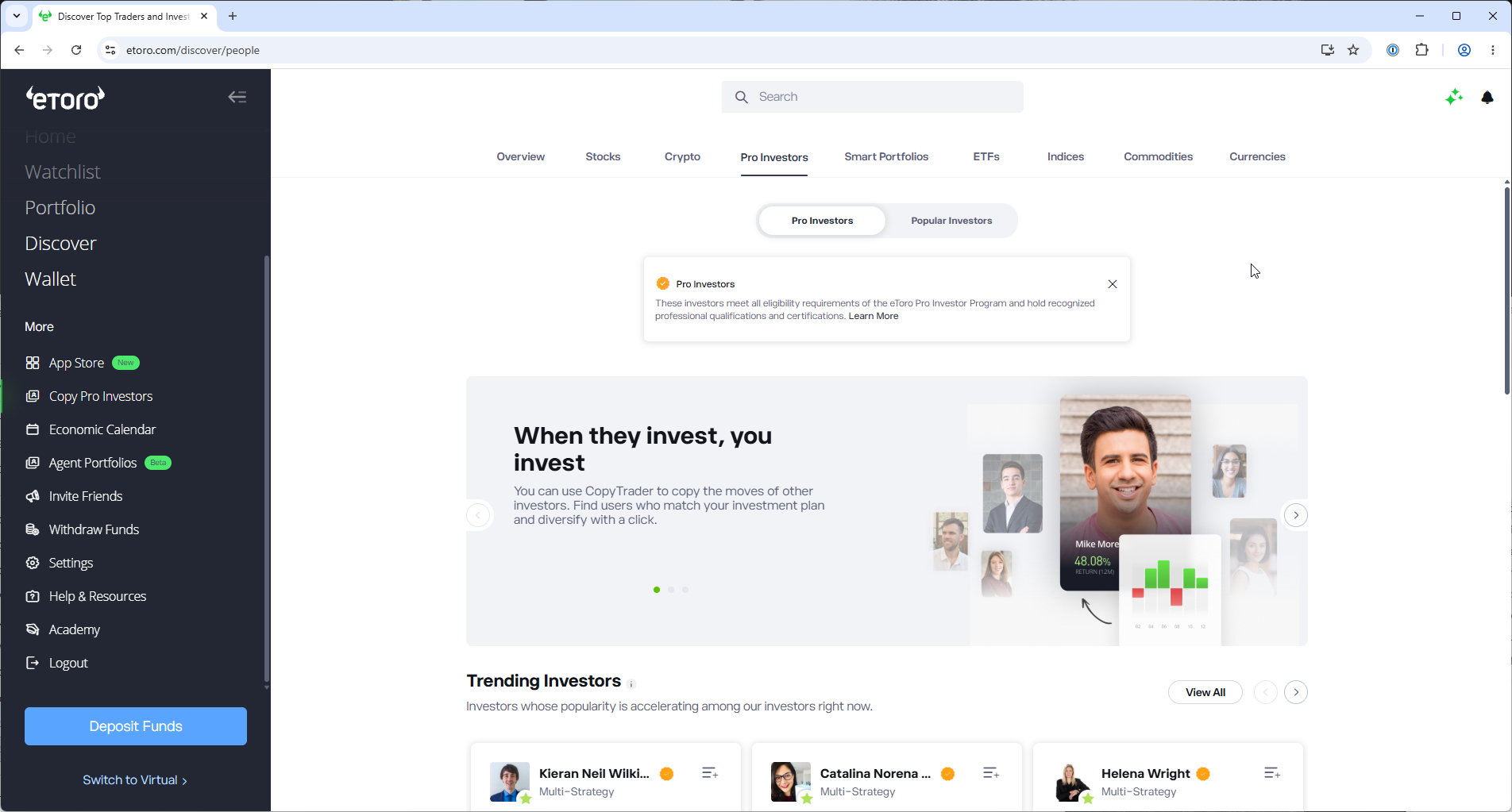The height and width of the screenshot is (812, 1512).
Task: Open Kieran Neil Wilki profile photo
Action: [510, 782]
